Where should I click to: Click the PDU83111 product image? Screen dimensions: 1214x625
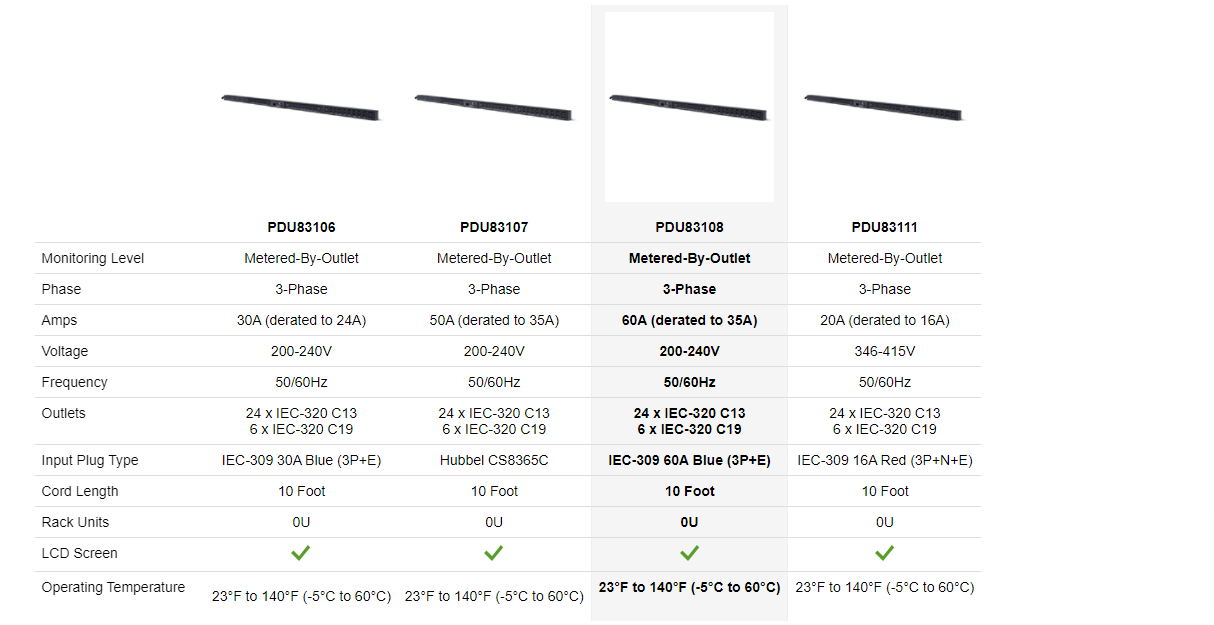[x=884, y=106]
